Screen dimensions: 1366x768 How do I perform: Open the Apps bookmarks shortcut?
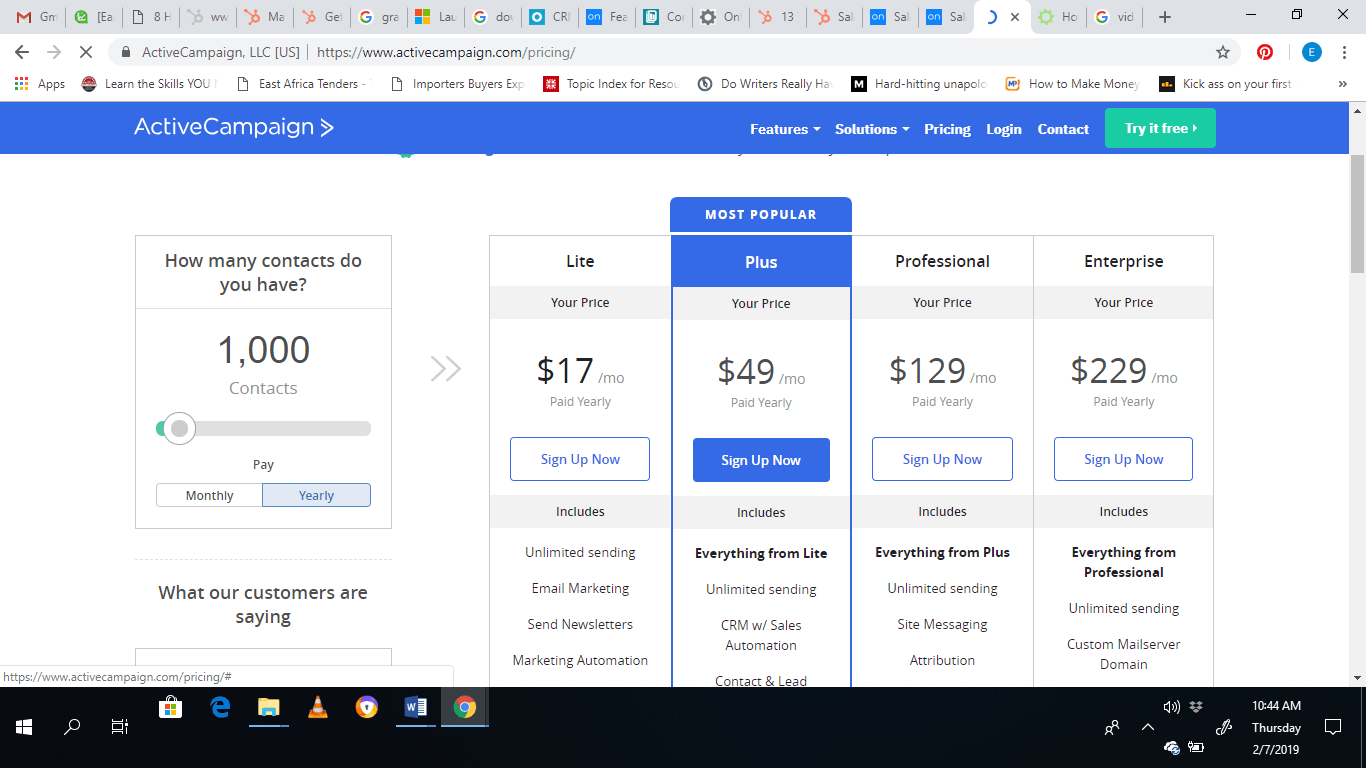[40, 84]
